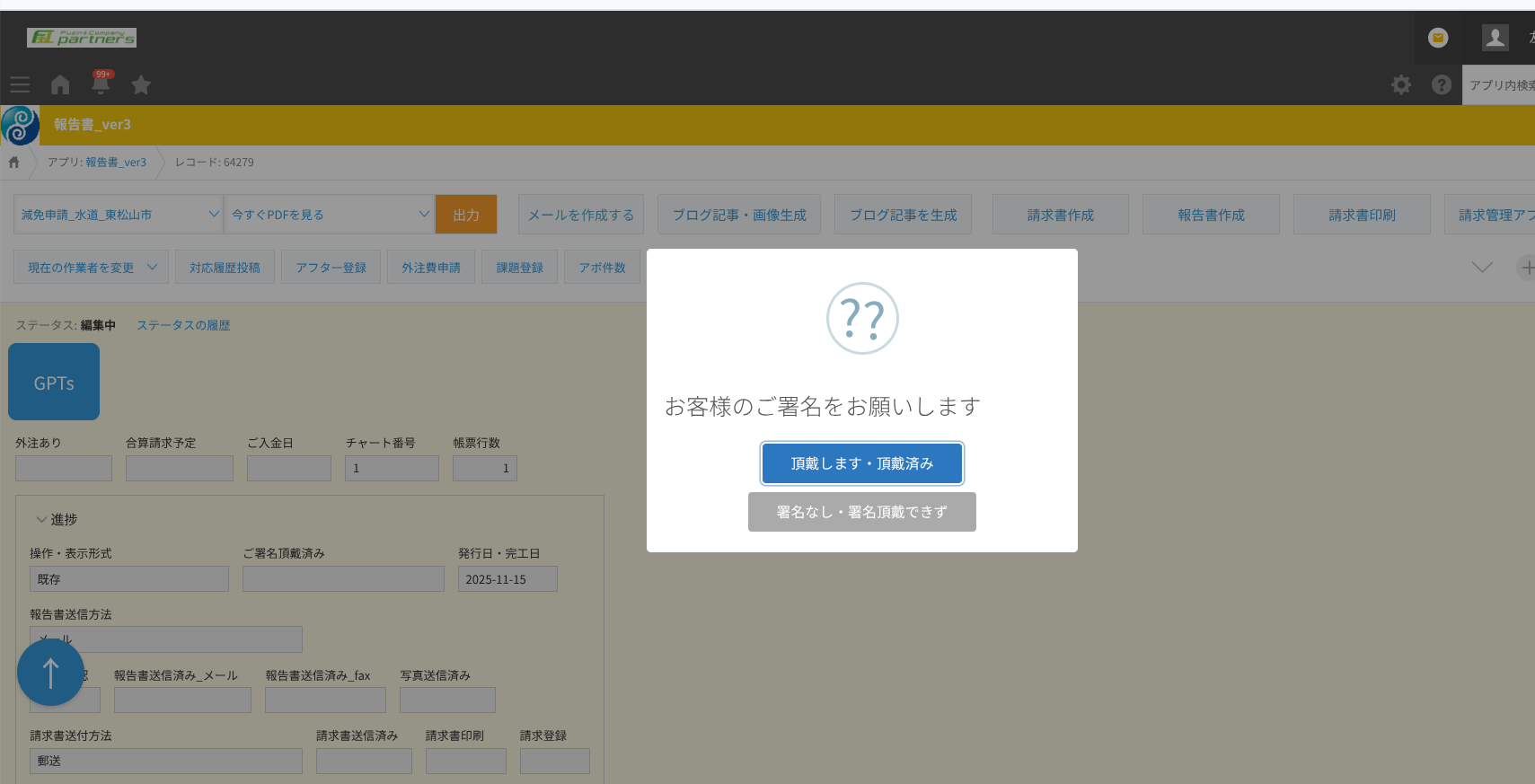Expand the 今すぐPDFを見る dropdown
This screenshot has height=784, width=1535.
coord(329,215)
